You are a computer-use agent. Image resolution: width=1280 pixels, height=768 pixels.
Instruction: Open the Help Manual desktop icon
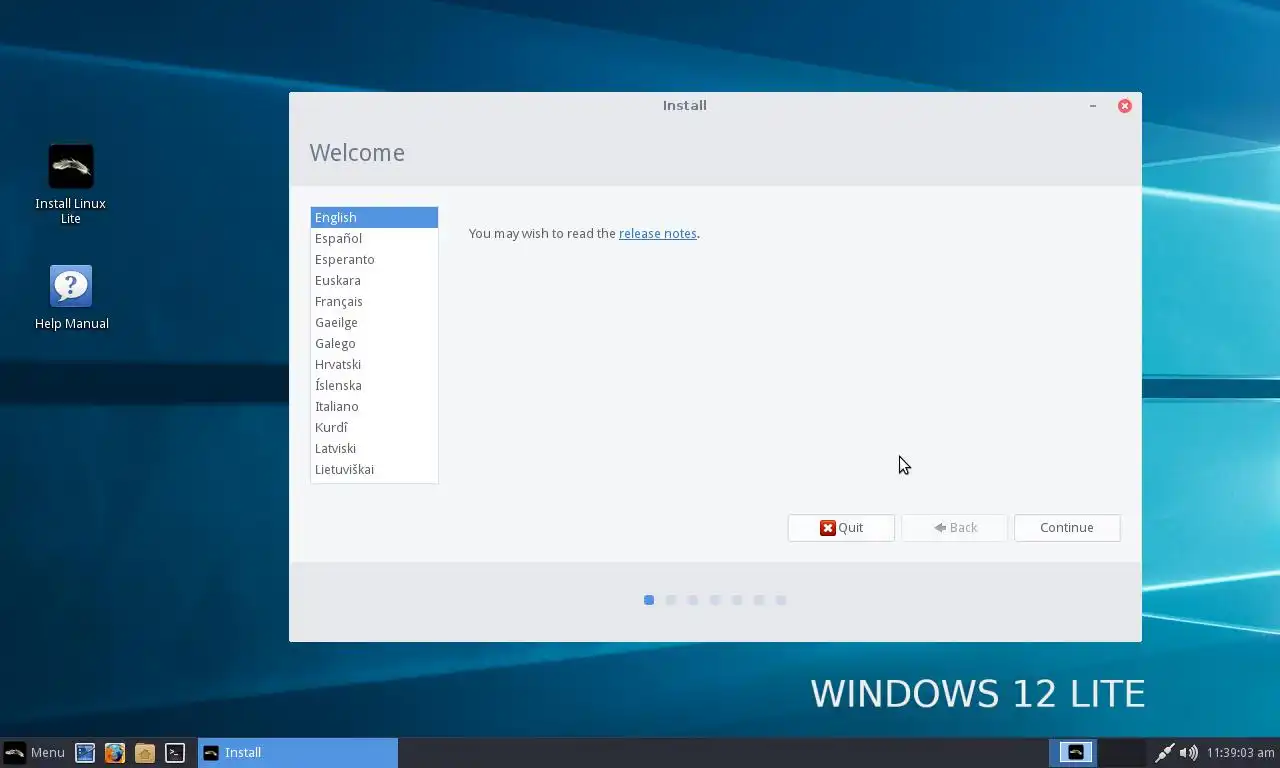(x=71, y=298)
